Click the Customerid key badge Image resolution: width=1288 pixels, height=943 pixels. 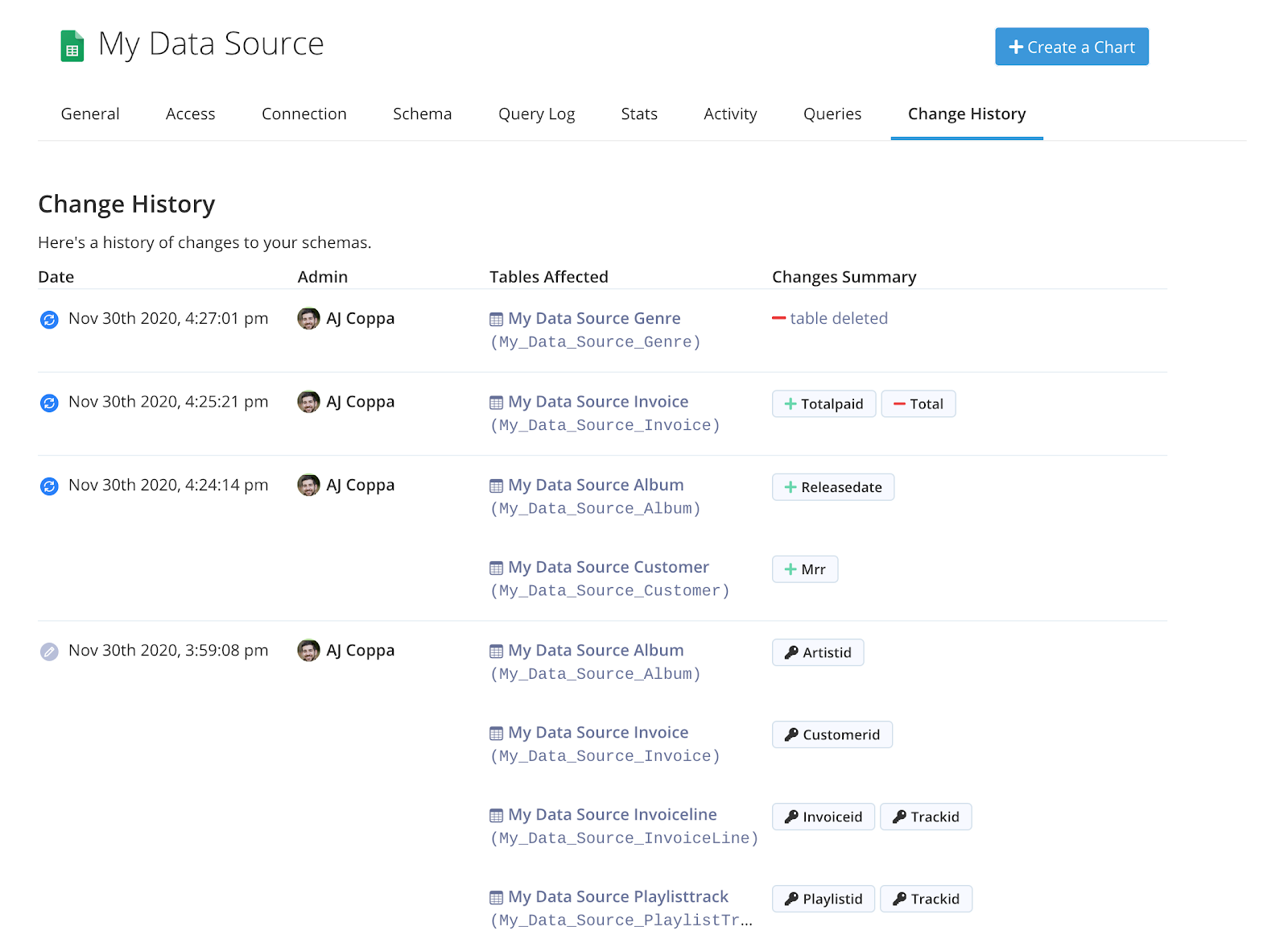point(832,734)
